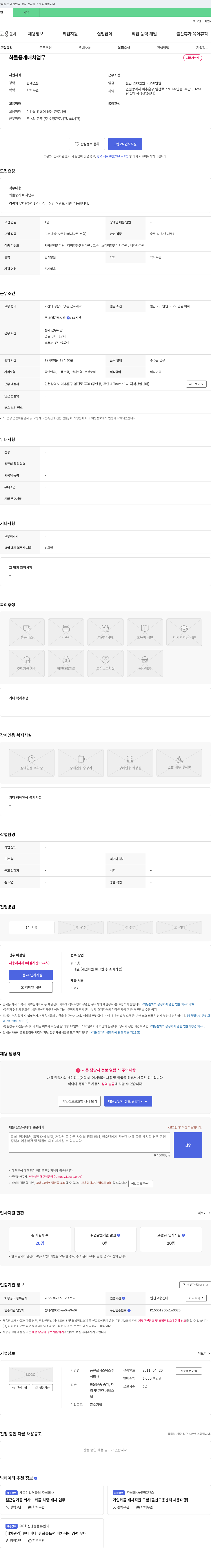This screenshot has width=211, height=1568.
Task: Select the 면접 interview step
Action: pos(81,927)
